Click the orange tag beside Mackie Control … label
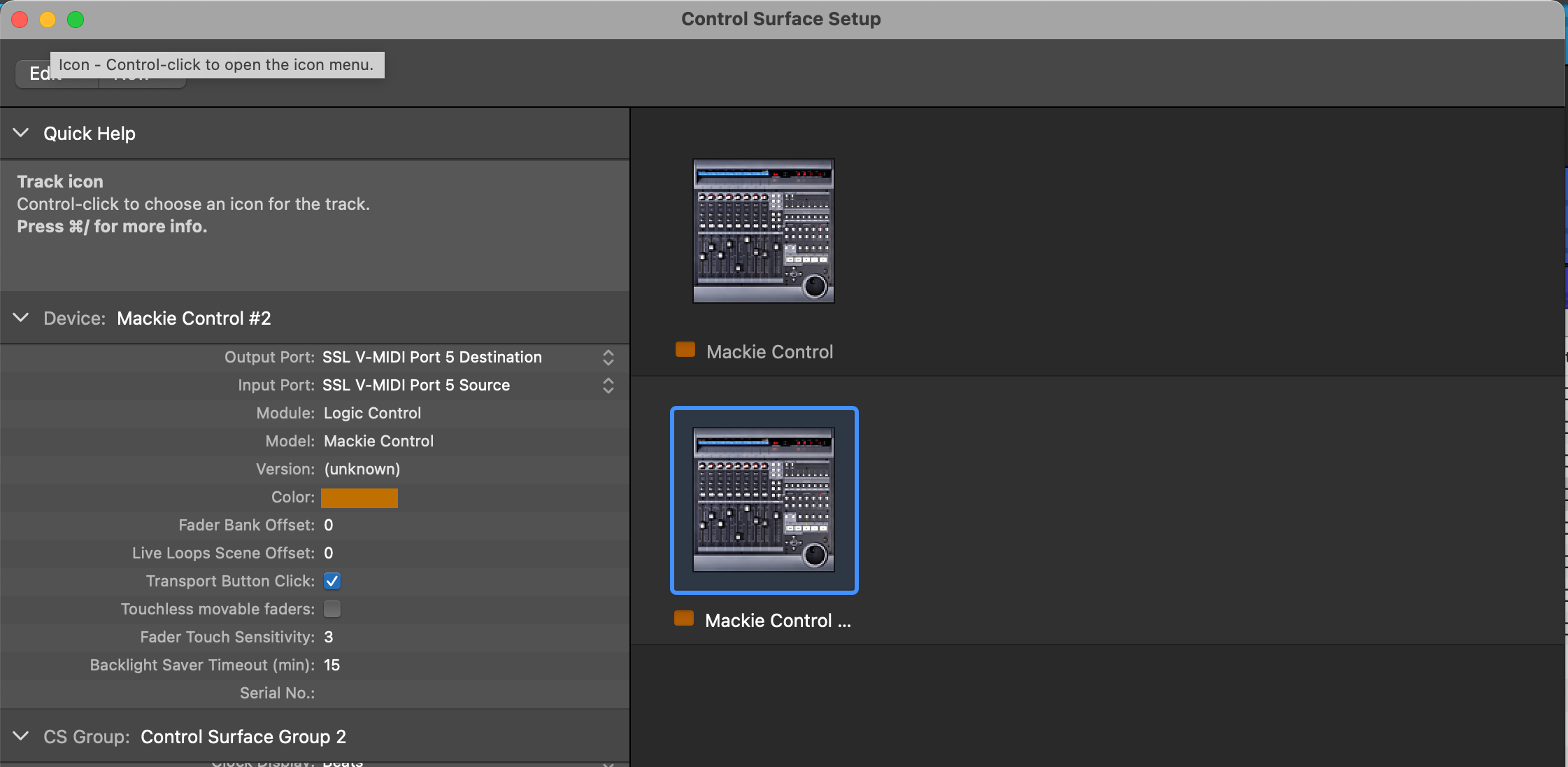 (684, 619)
